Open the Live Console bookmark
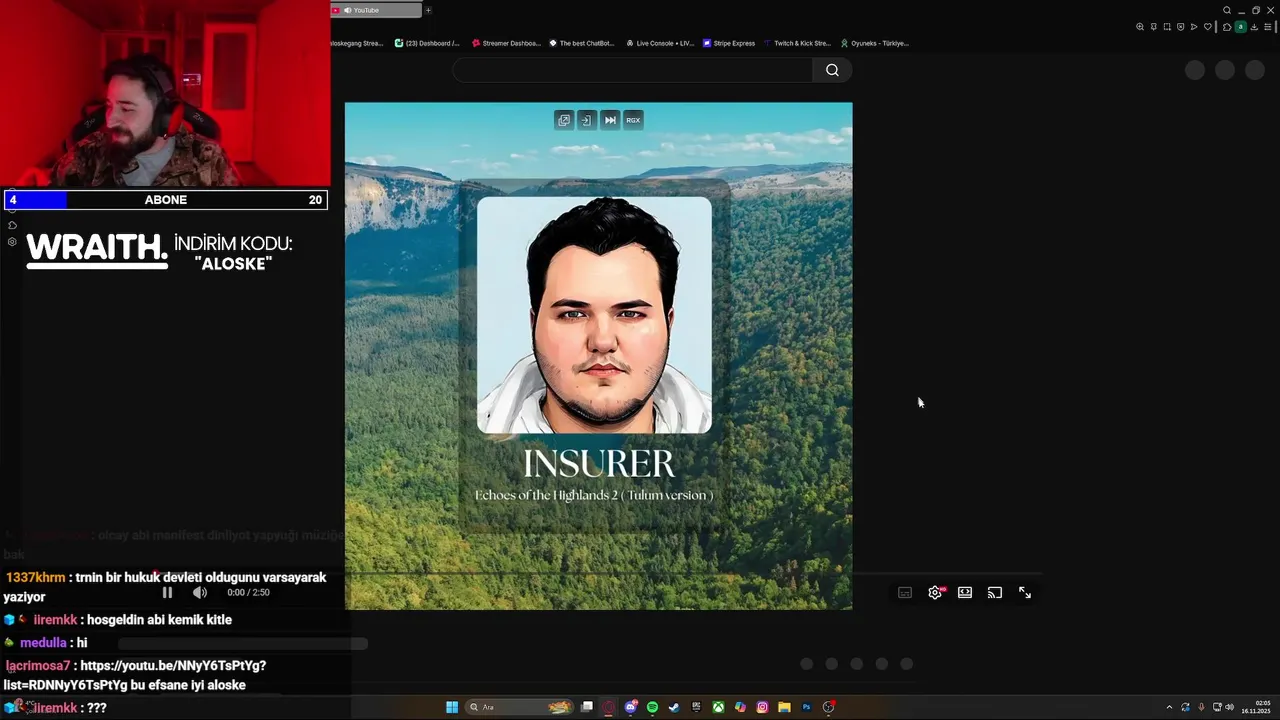The image size is (1280, 720). tap(659, 43)
